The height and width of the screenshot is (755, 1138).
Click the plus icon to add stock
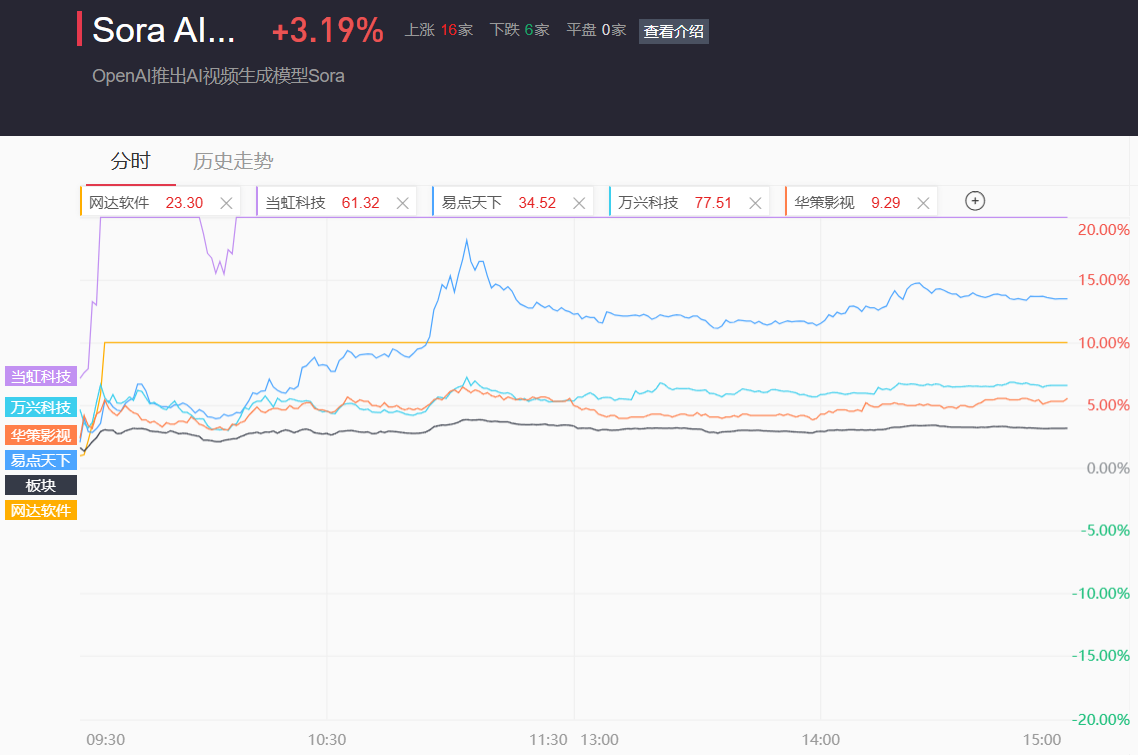pos(975,201)
